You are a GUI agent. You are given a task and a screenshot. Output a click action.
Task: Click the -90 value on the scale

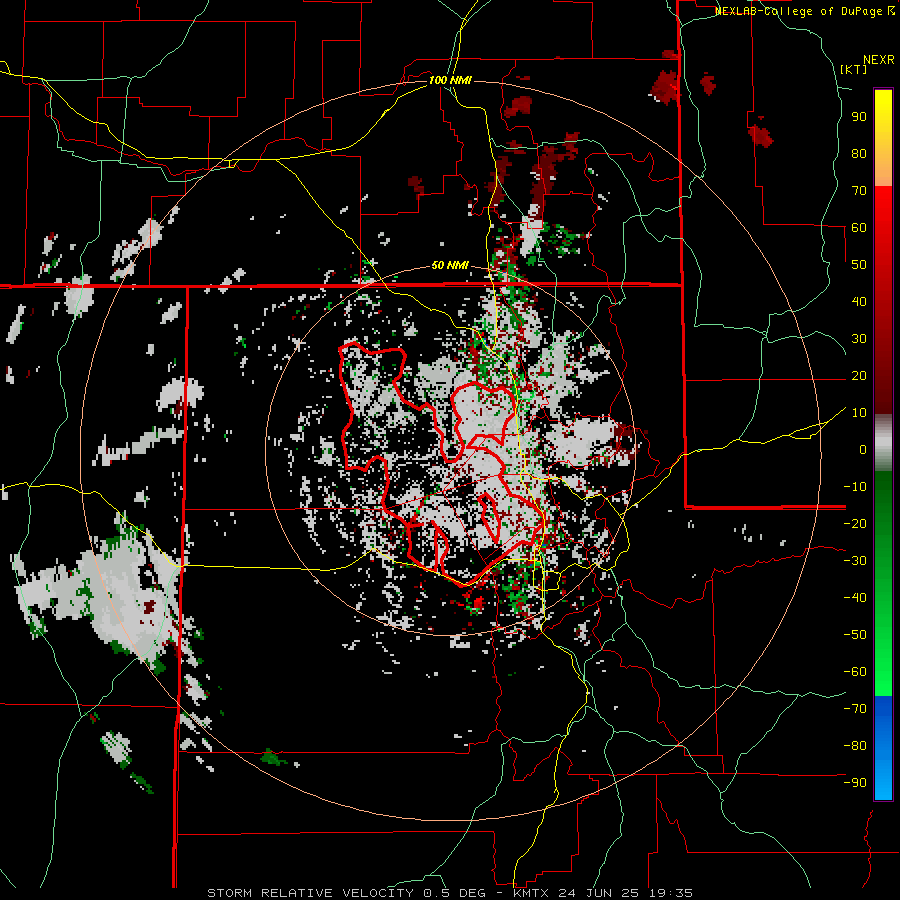855,783
